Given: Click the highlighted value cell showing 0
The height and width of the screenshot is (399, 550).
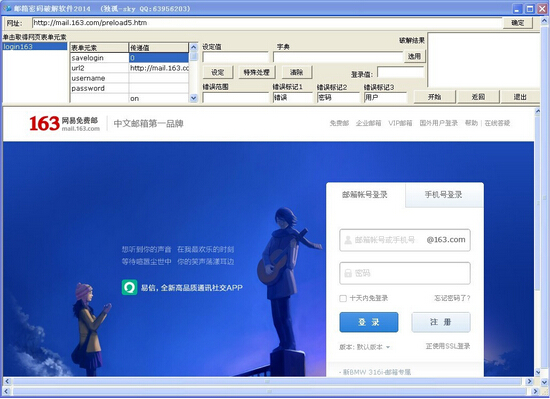Looking at the screenshot, I should (x=159, y=58).
